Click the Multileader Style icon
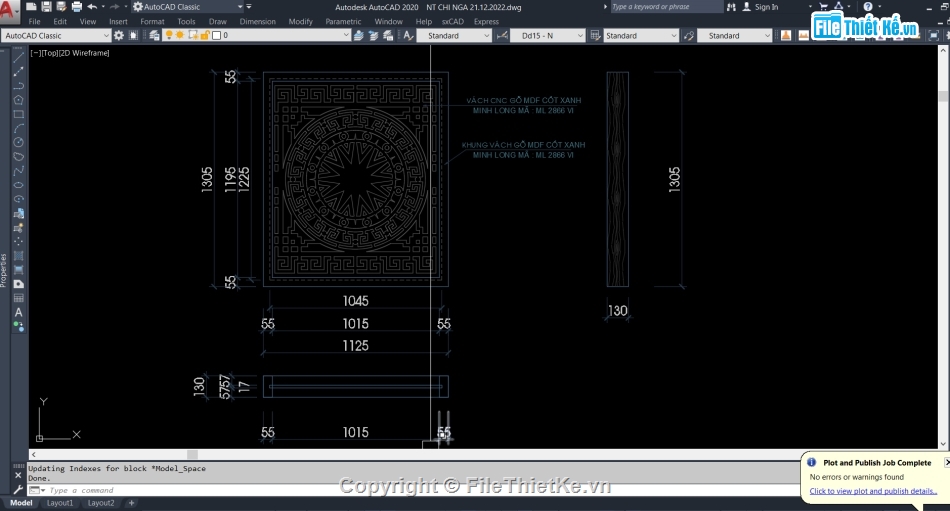 [689, 35]
